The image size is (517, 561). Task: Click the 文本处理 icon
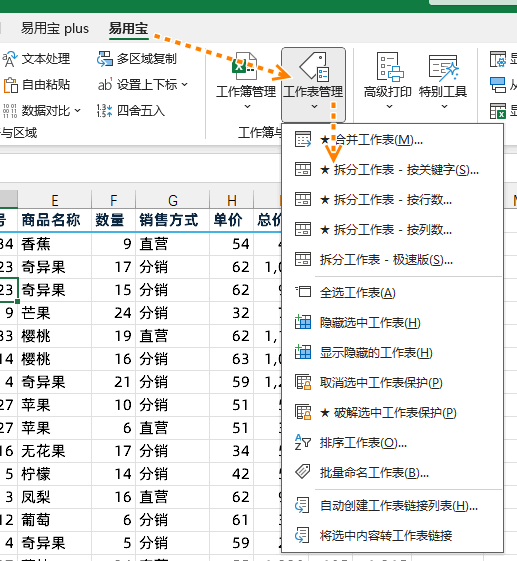coord(10,59)
